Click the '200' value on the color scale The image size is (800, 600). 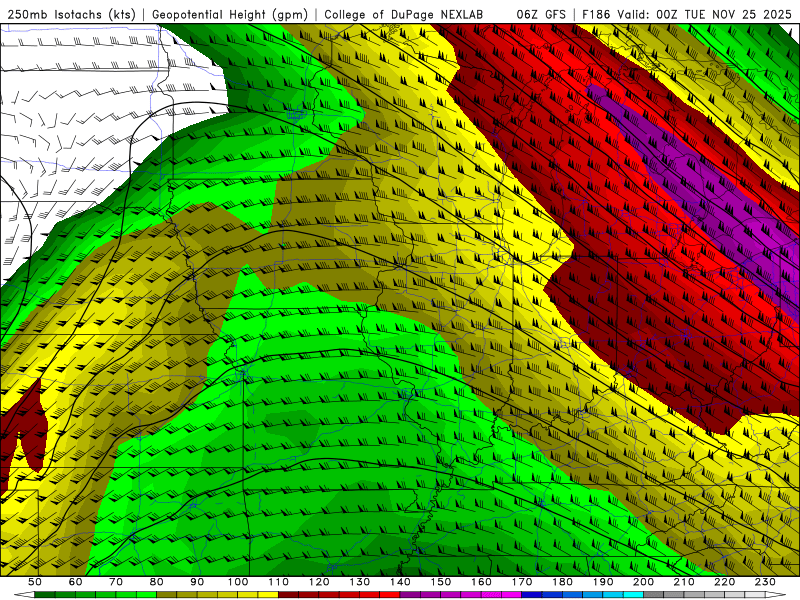643,582
